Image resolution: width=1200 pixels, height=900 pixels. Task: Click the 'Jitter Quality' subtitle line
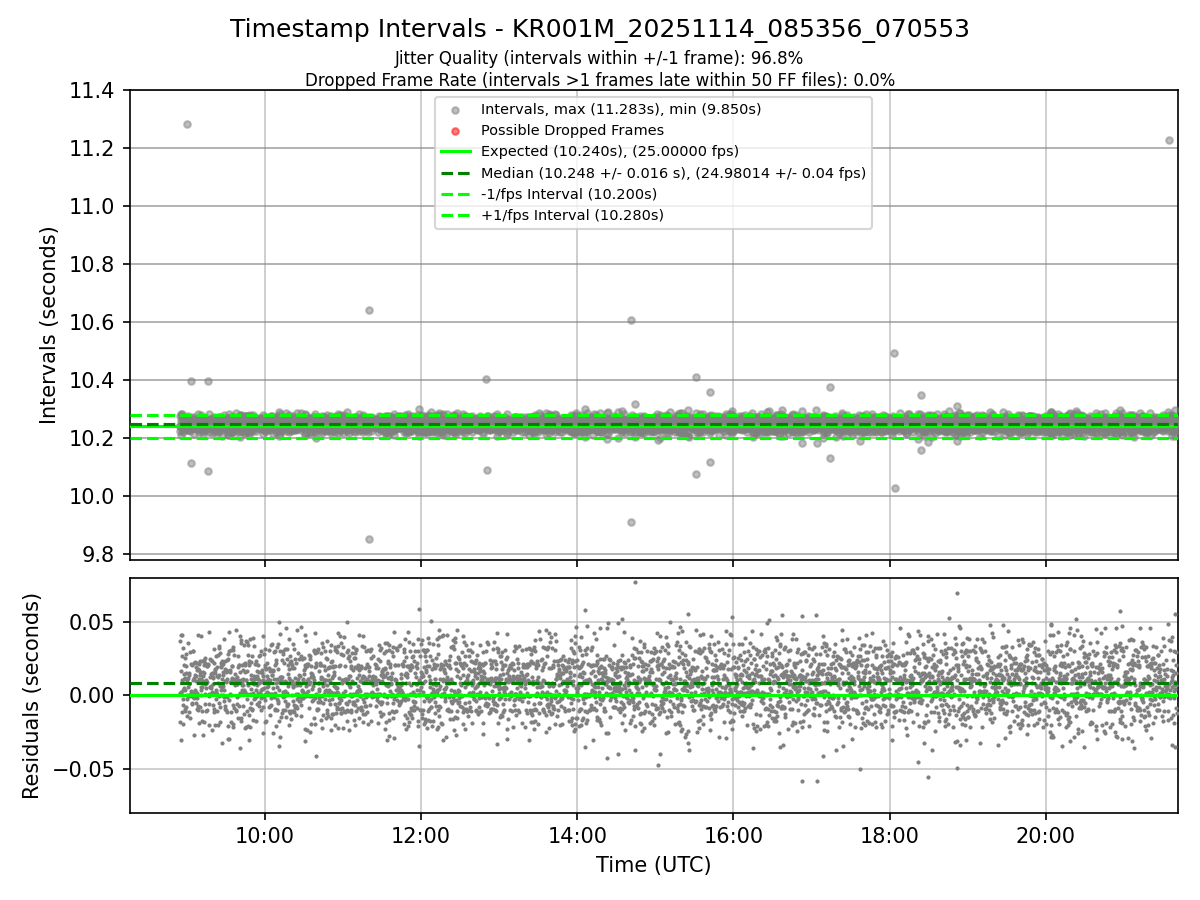click(x=600, y=58)
